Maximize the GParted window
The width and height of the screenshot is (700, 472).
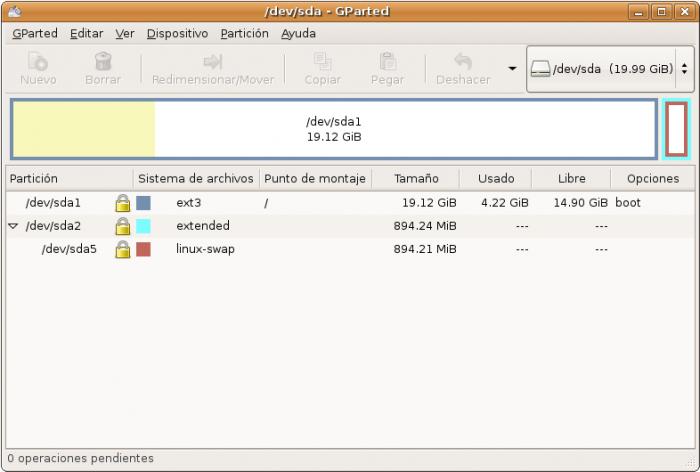click(662, 12)
